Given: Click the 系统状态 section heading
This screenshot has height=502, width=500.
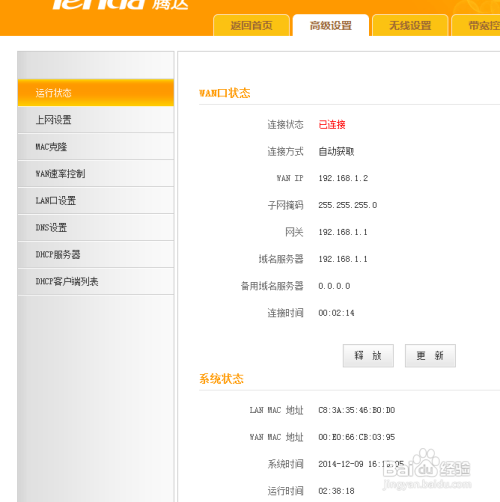Looking at the screenshot, I should coord(221,379).
